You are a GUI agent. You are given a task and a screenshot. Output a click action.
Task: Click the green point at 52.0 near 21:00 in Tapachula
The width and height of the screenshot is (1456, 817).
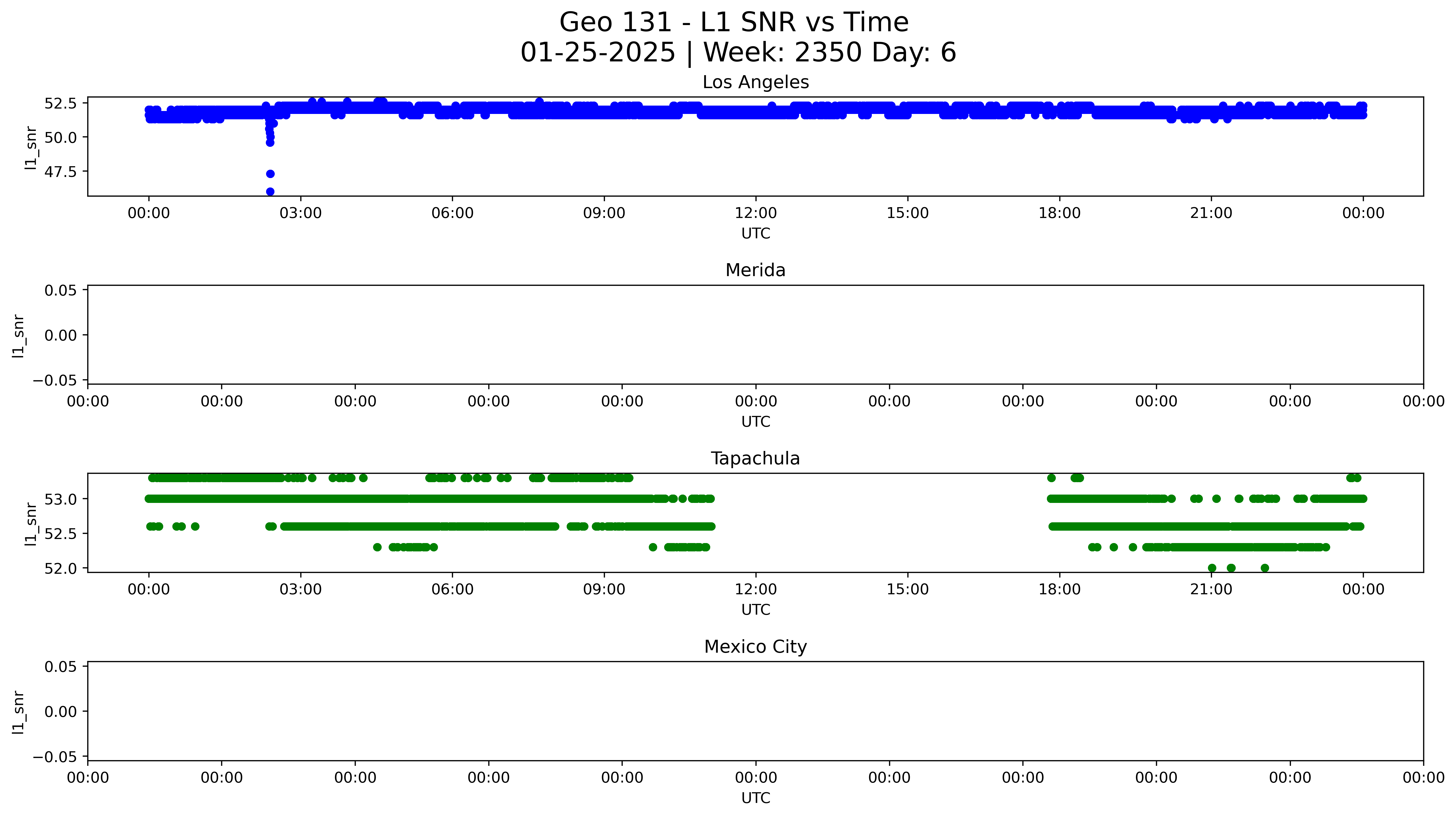[1212, 568]
